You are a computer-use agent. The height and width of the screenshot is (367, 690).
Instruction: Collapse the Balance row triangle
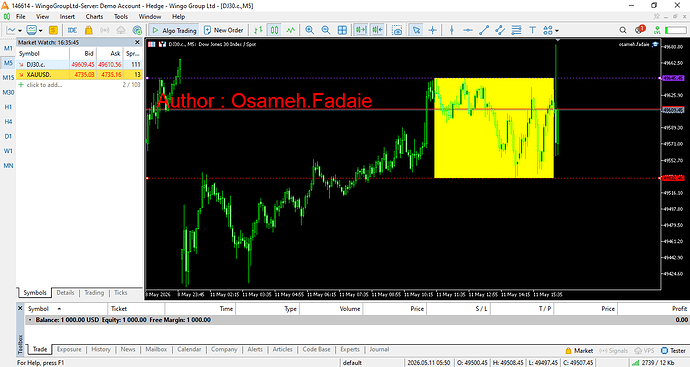pos(30,320)
